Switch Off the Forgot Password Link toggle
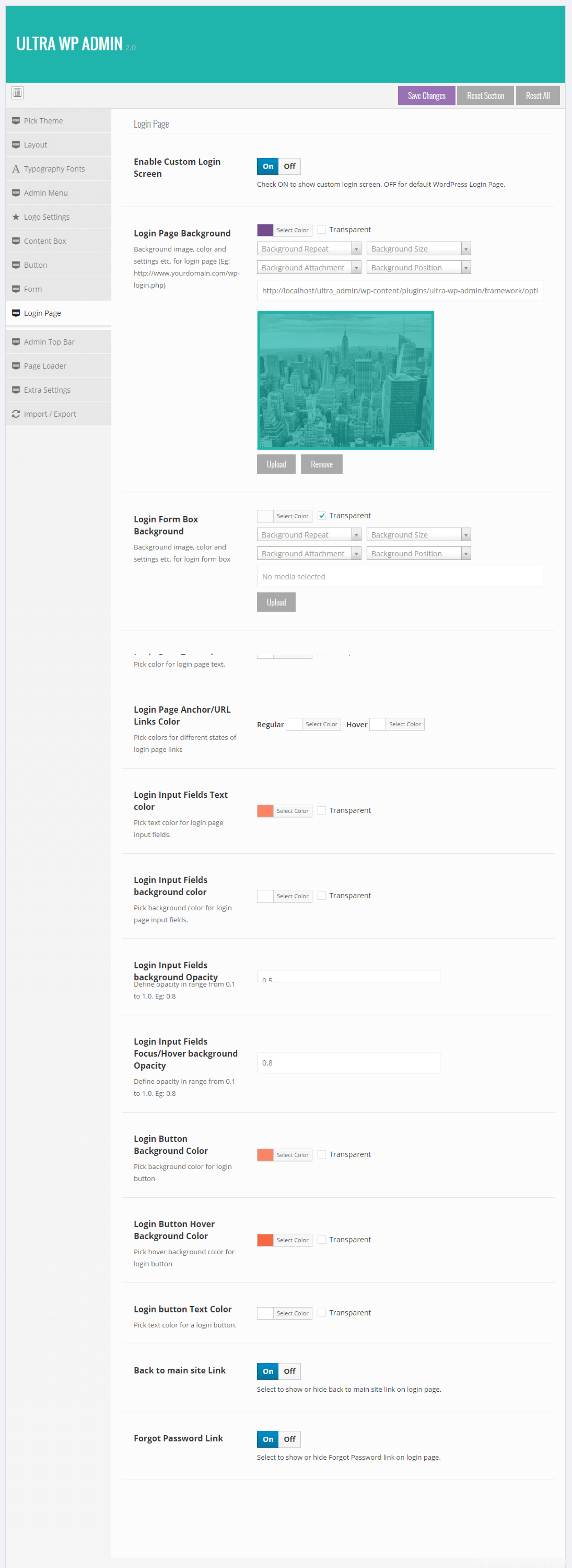 click(290, 1439)
